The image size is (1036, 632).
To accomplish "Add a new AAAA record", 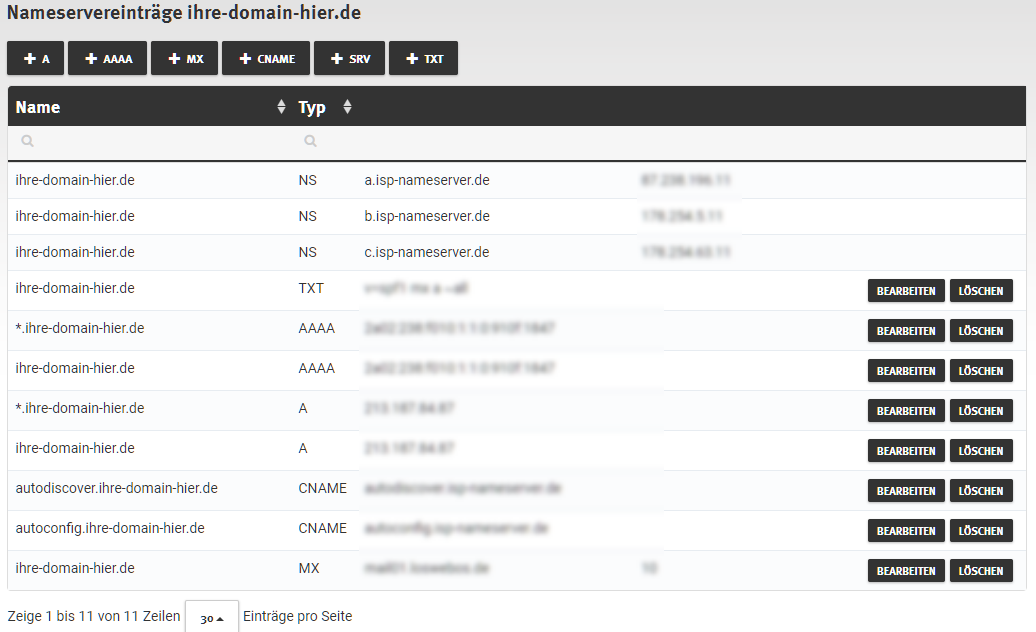I will pyautogui.click(x=109, y=59).
